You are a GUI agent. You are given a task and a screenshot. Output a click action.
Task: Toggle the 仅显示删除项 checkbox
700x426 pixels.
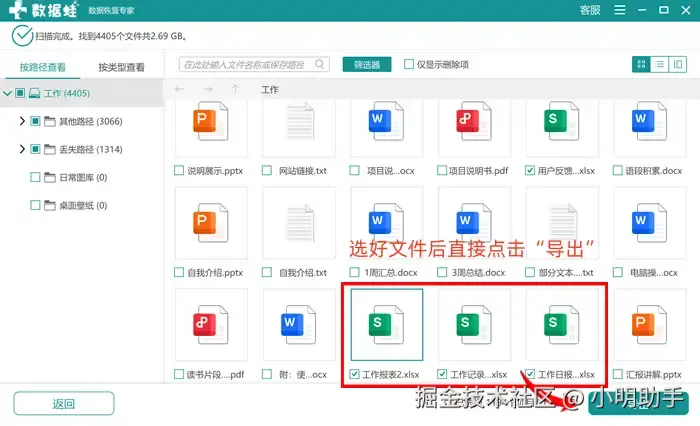click(408, 64)
